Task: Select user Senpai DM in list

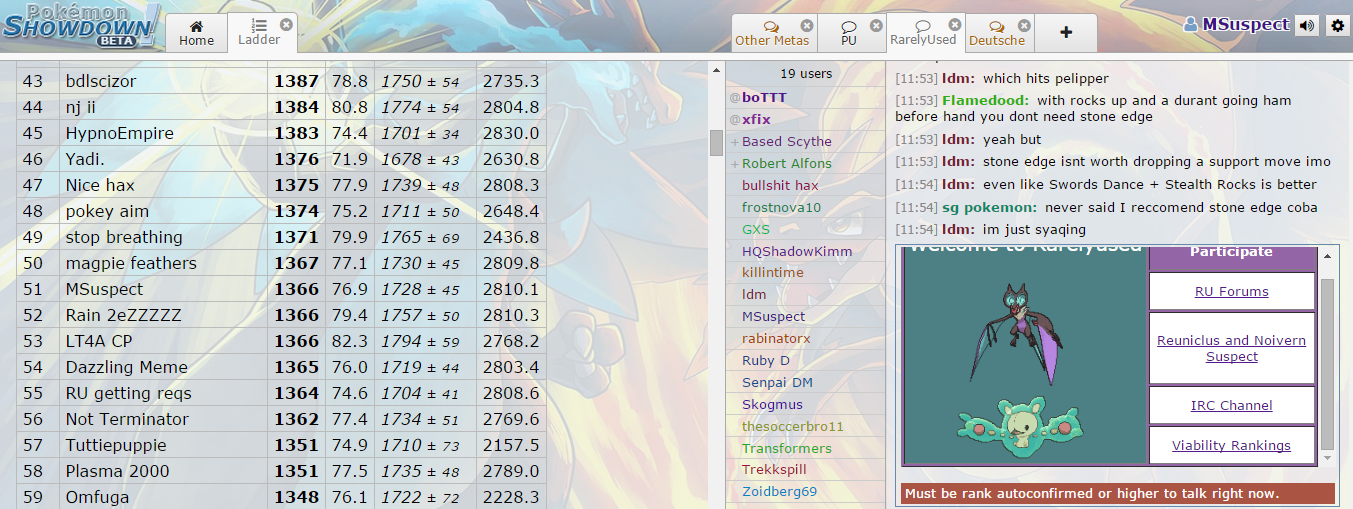Action: coord(806,382)
